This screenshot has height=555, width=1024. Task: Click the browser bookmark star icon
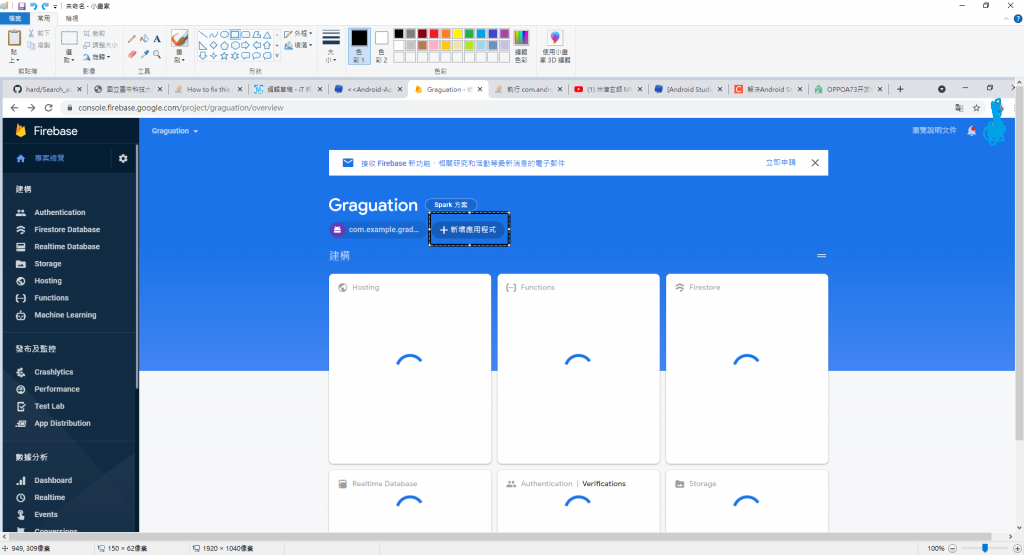click(976, 108)
